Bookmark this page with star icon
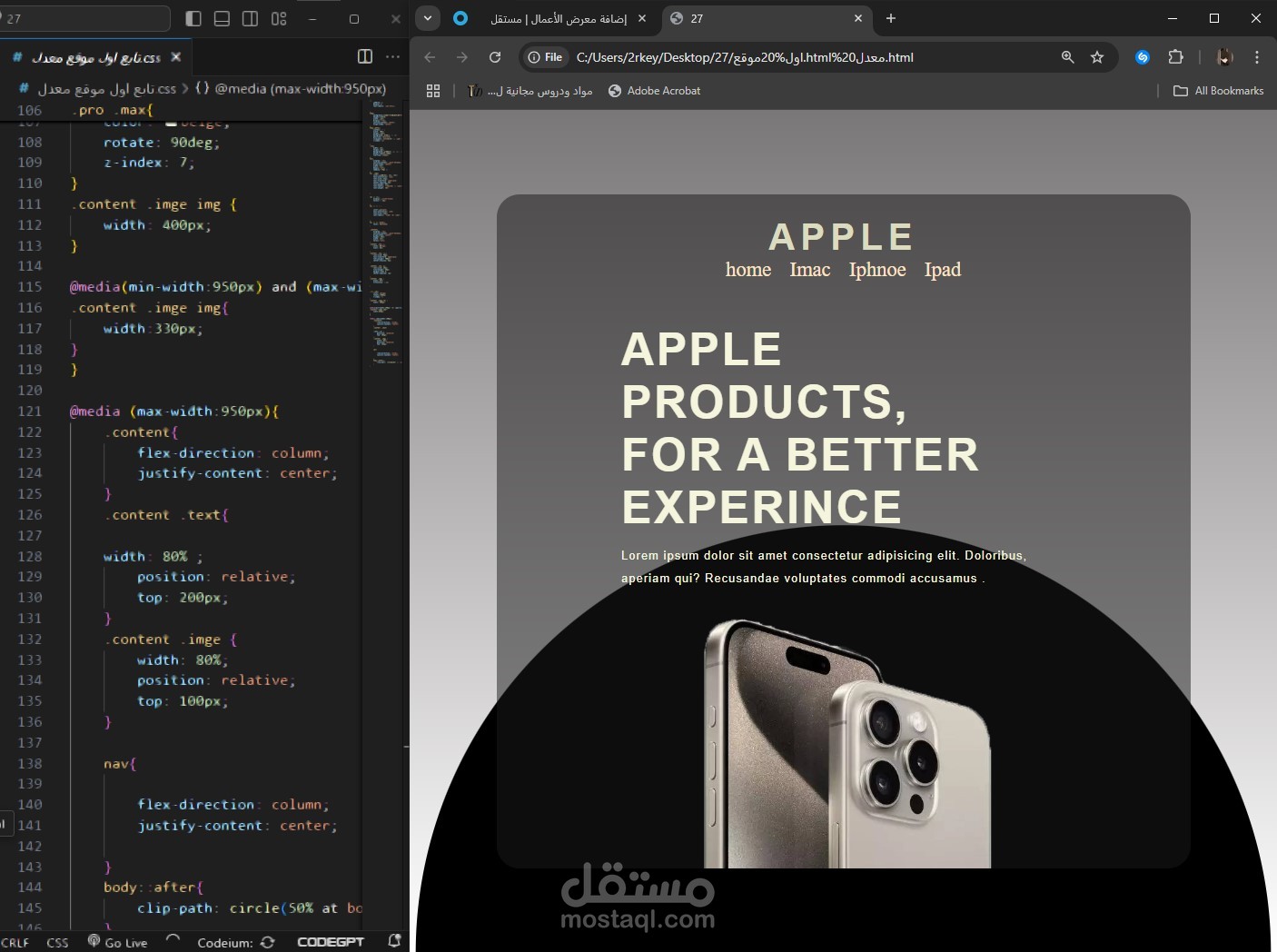Image resolution: width=1277 pixels, height=952 pixels. tap(1097, 57)
